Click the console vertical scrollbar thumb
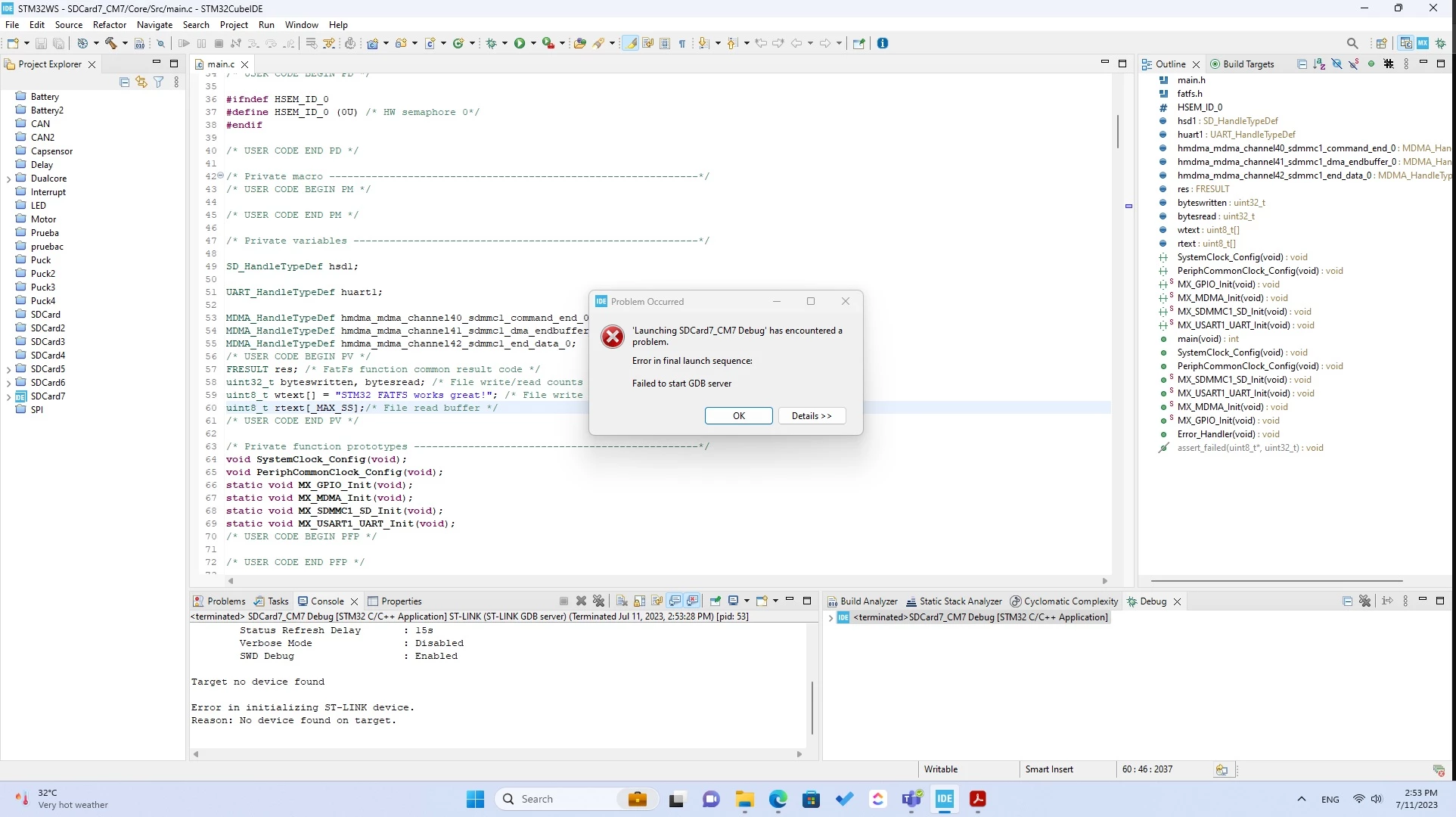The width and height of the screenshot is (1456, 817). point(812,707)
